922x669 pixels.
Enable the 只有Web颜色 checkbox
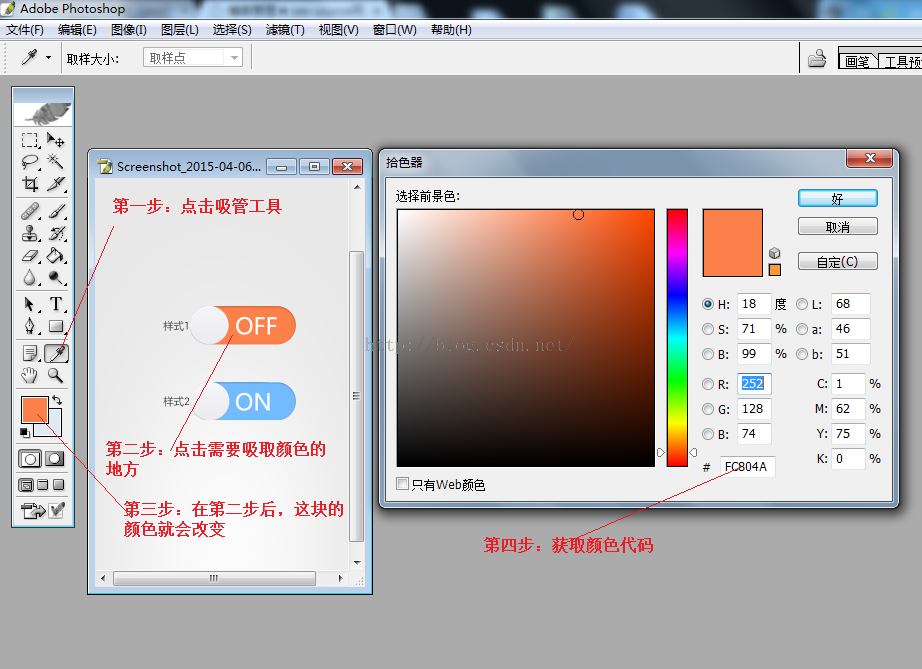coord(402,484)
